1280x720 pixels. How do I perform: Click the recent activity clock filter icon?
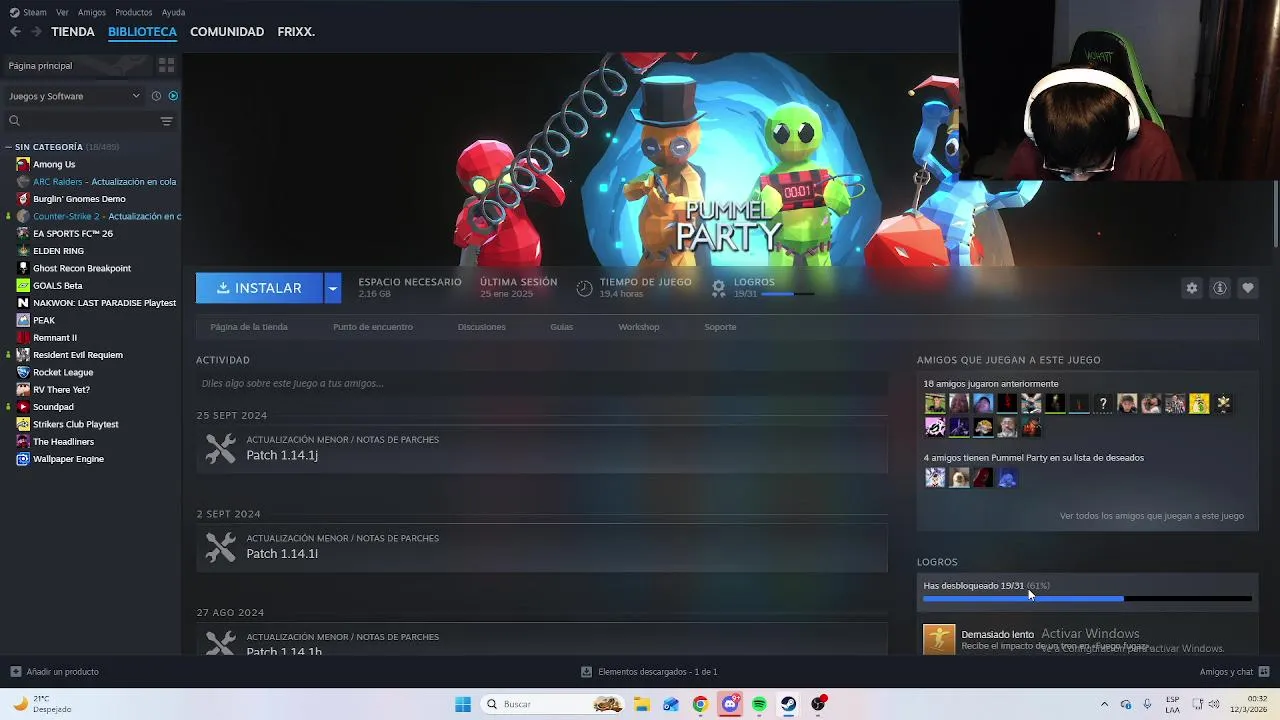[x=156, y=96]
